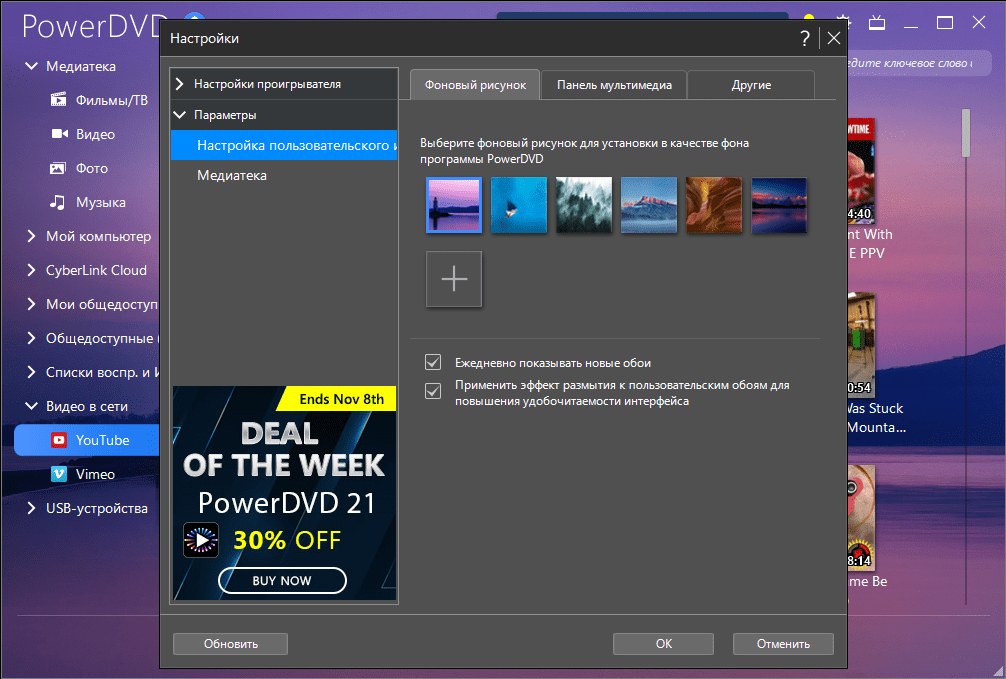
Task: Close the Настройки dialog
Action: [x=833, y=39]
